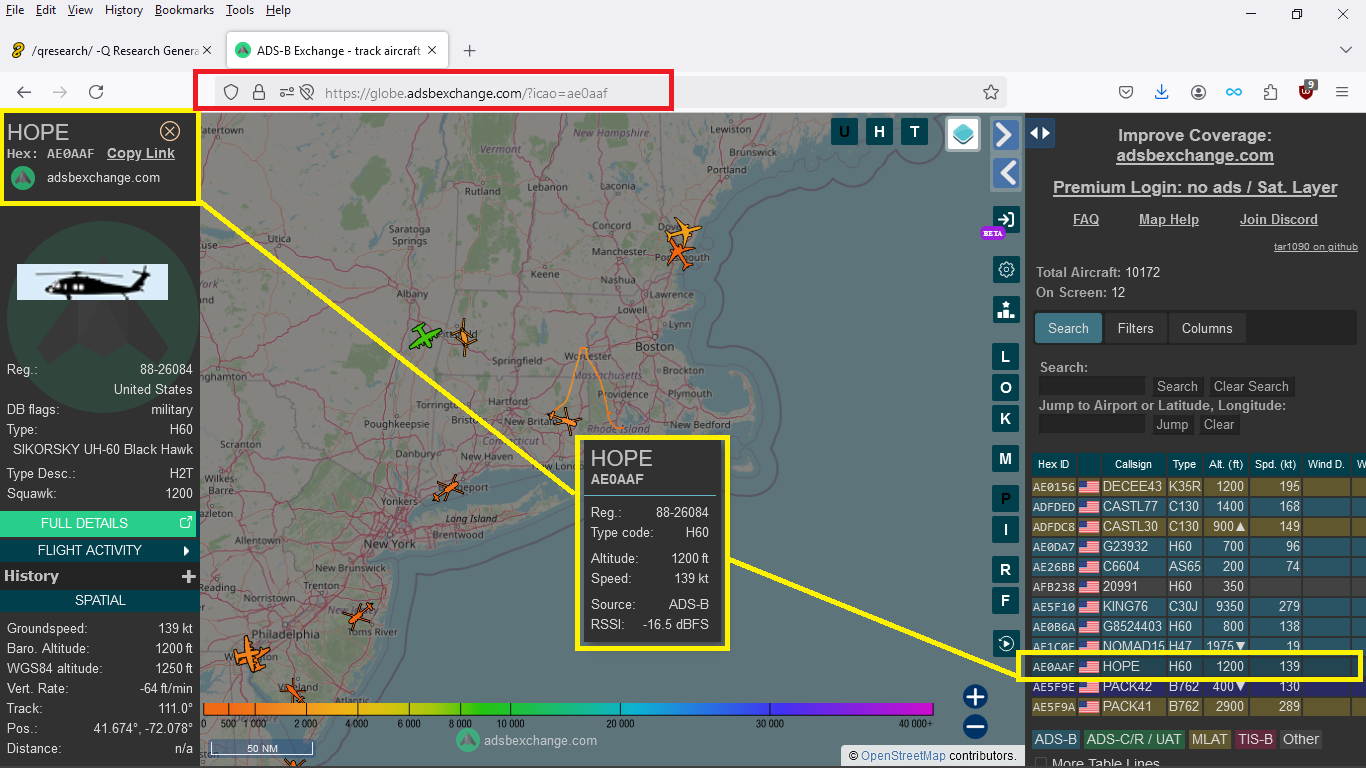The image size is (1366, 768).
Task: Toggle the O map button
Action: tap(1006, 388)
